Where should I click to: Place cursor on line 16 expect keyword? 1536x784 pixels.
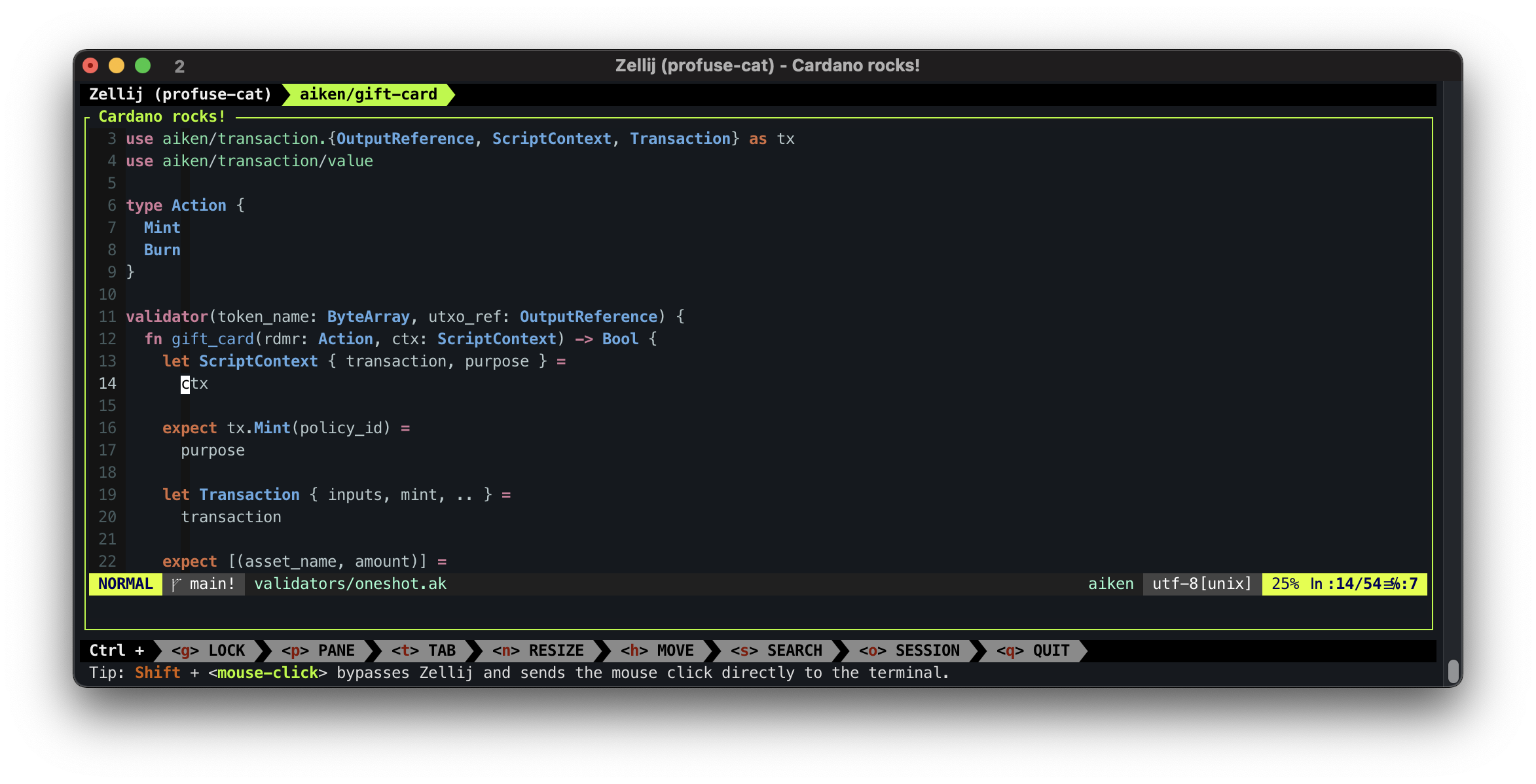tap(189, 428)
